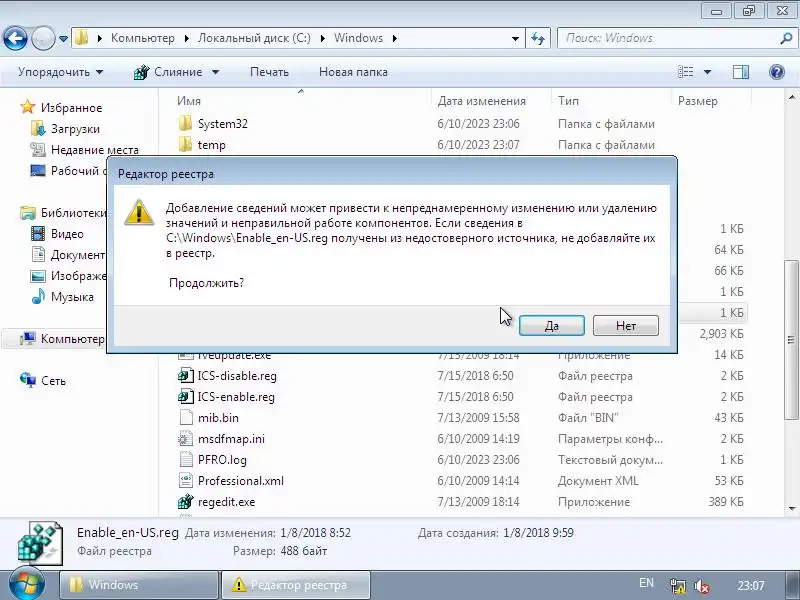800x600 pixels.
Task: Focus the Поиск: Windows search field
Action: pyautogui.click(x=668, y=38)
